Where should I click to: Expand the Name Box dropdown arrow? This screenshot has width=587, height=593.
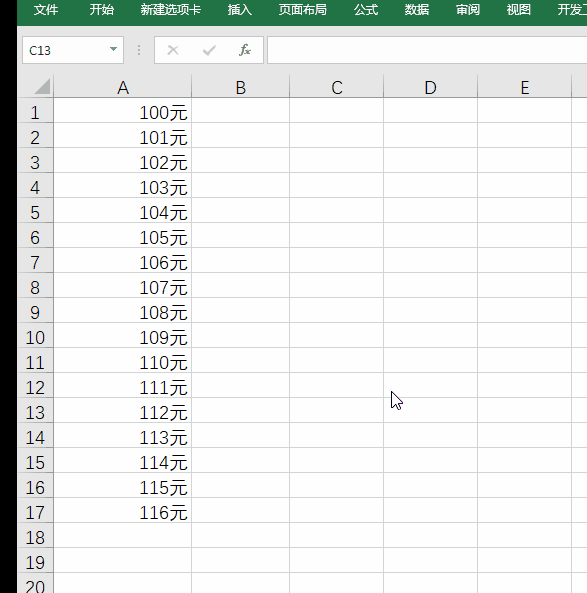[x=113, y=49]
